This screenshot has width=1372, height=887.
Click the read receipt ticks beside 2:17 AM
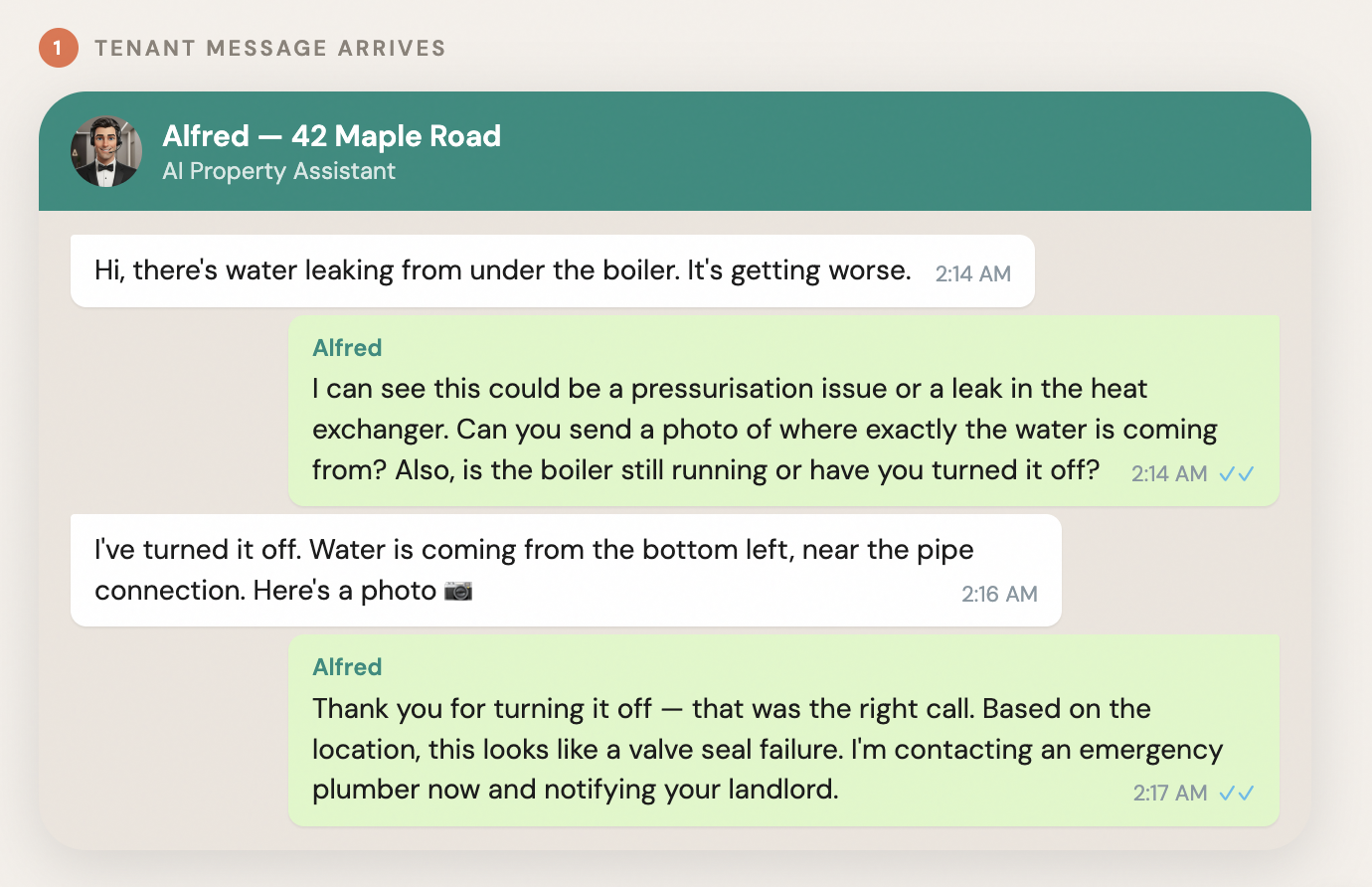(x=1237, y=794)
